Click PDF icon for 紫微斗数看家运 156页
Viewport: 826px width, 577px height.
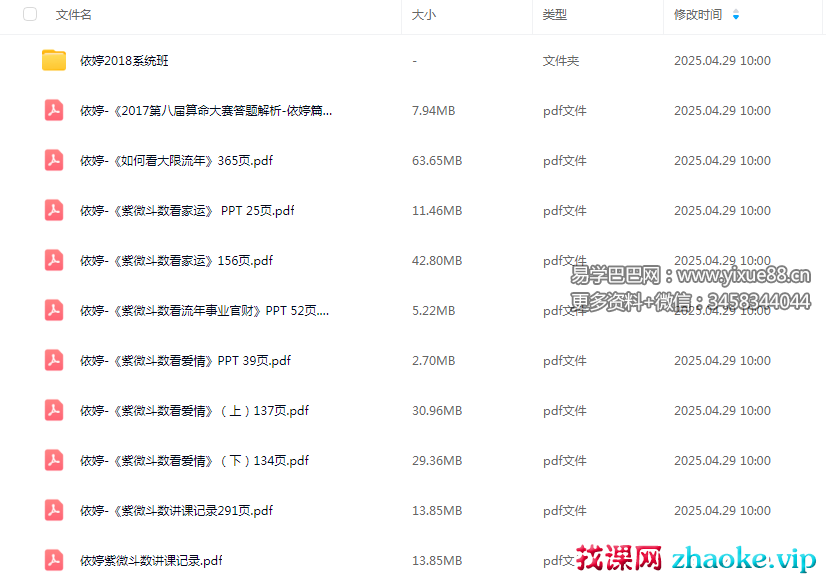(54, 261)
